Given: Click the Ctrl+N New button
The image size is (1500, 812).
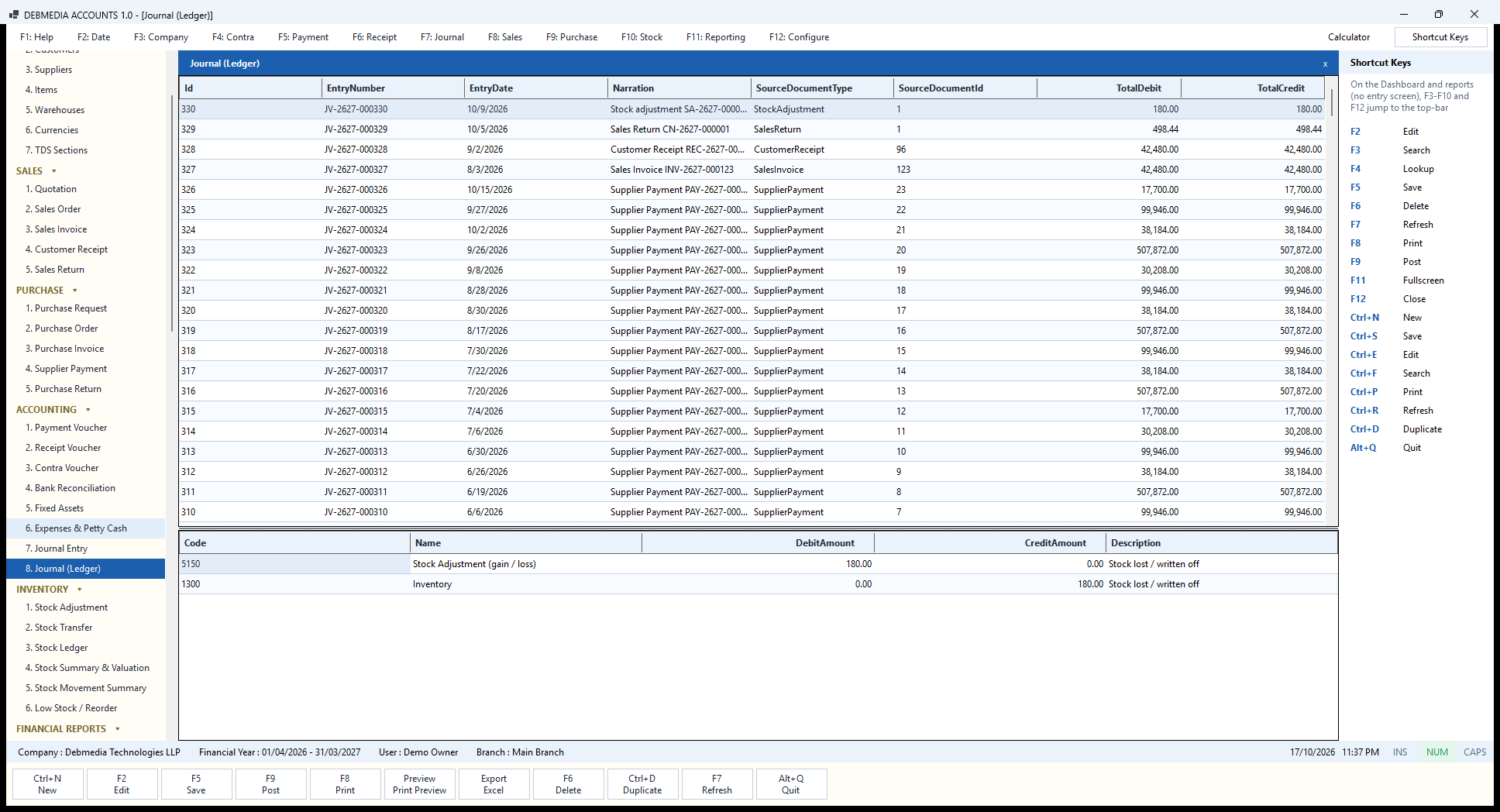Looking at the screenshot, I should pos(47,784).
